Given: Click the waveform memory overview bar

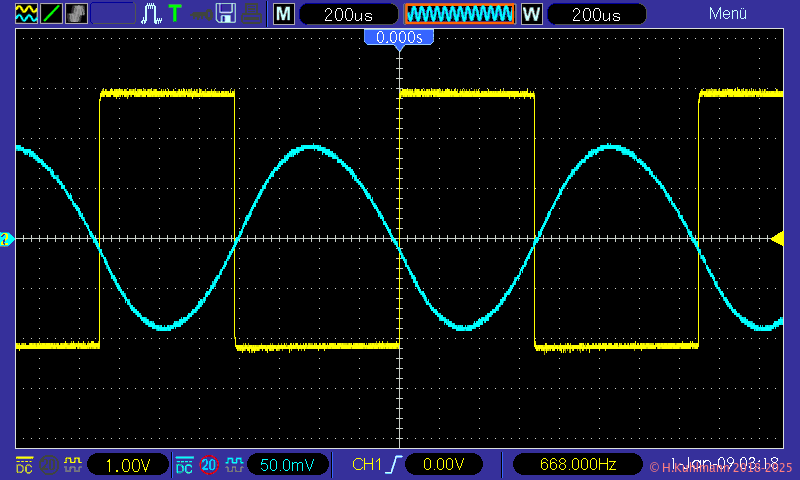Looking at the screenshot, I should point(459,14).
